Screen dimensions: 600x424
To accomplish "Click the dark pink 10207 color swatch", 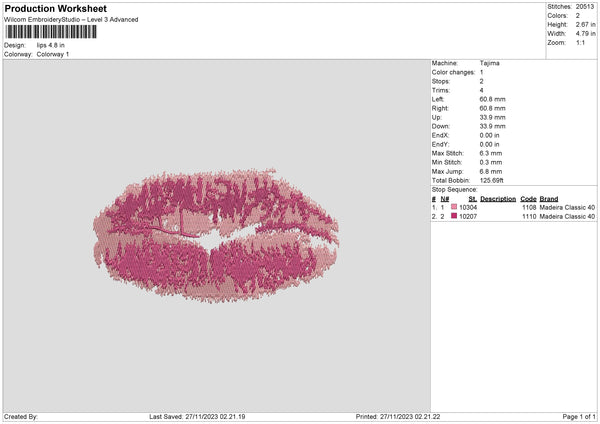I will (455, 216).
